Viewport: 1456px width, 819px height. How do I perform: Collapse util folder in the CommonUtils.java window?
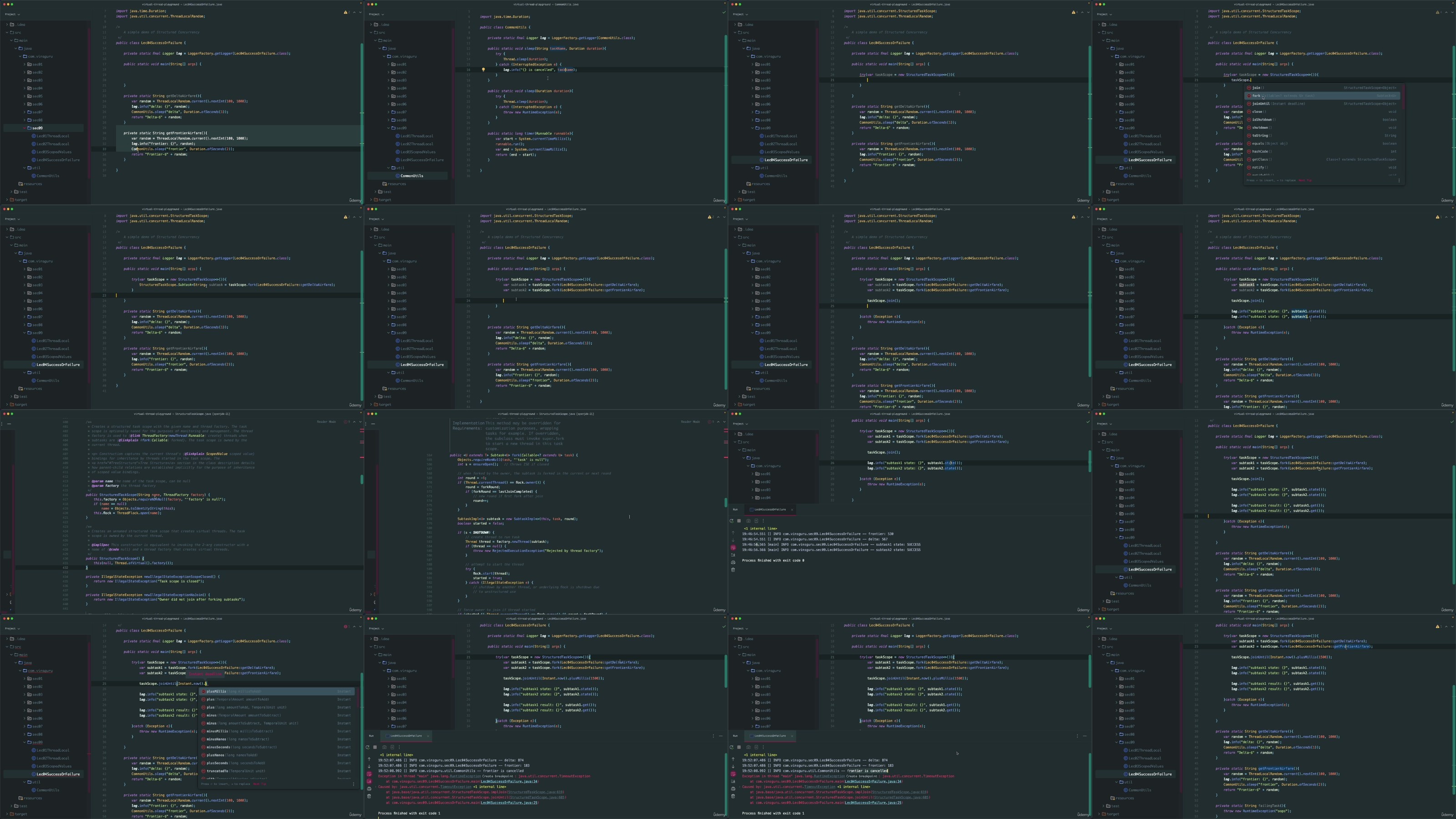pos(389,168)
